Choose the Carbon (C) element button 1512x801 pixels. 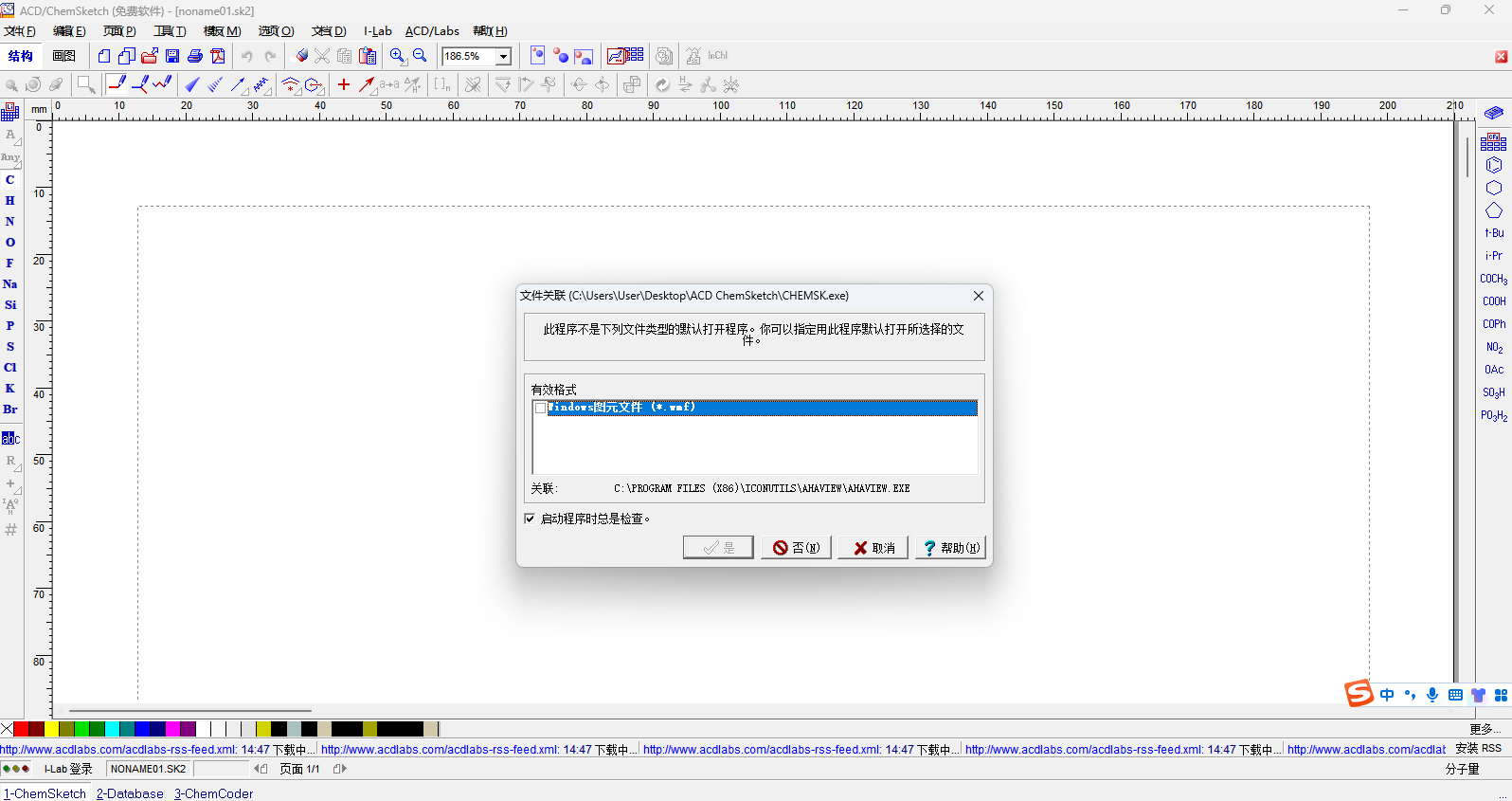(x=10, y=179)
